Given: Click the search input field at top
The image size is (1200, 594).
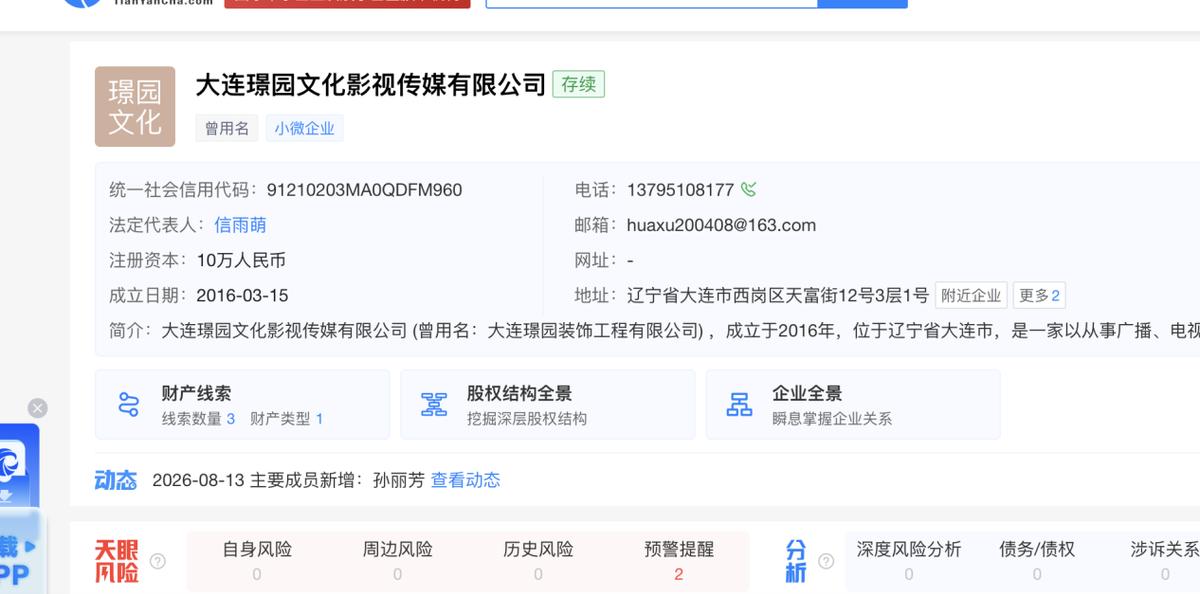Looking at the screenshot, I should (x=651, y=3).
